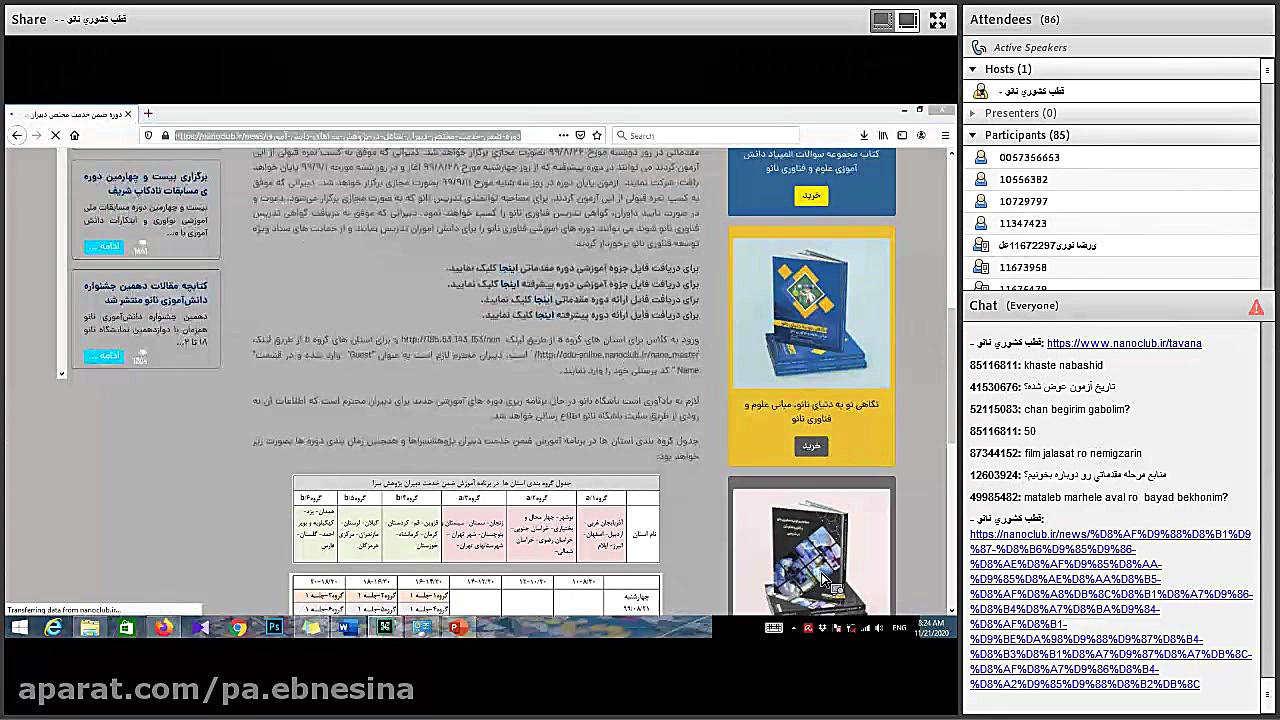
Task: Switch share pod to fit-to-screen view
Action: (882, 20)
